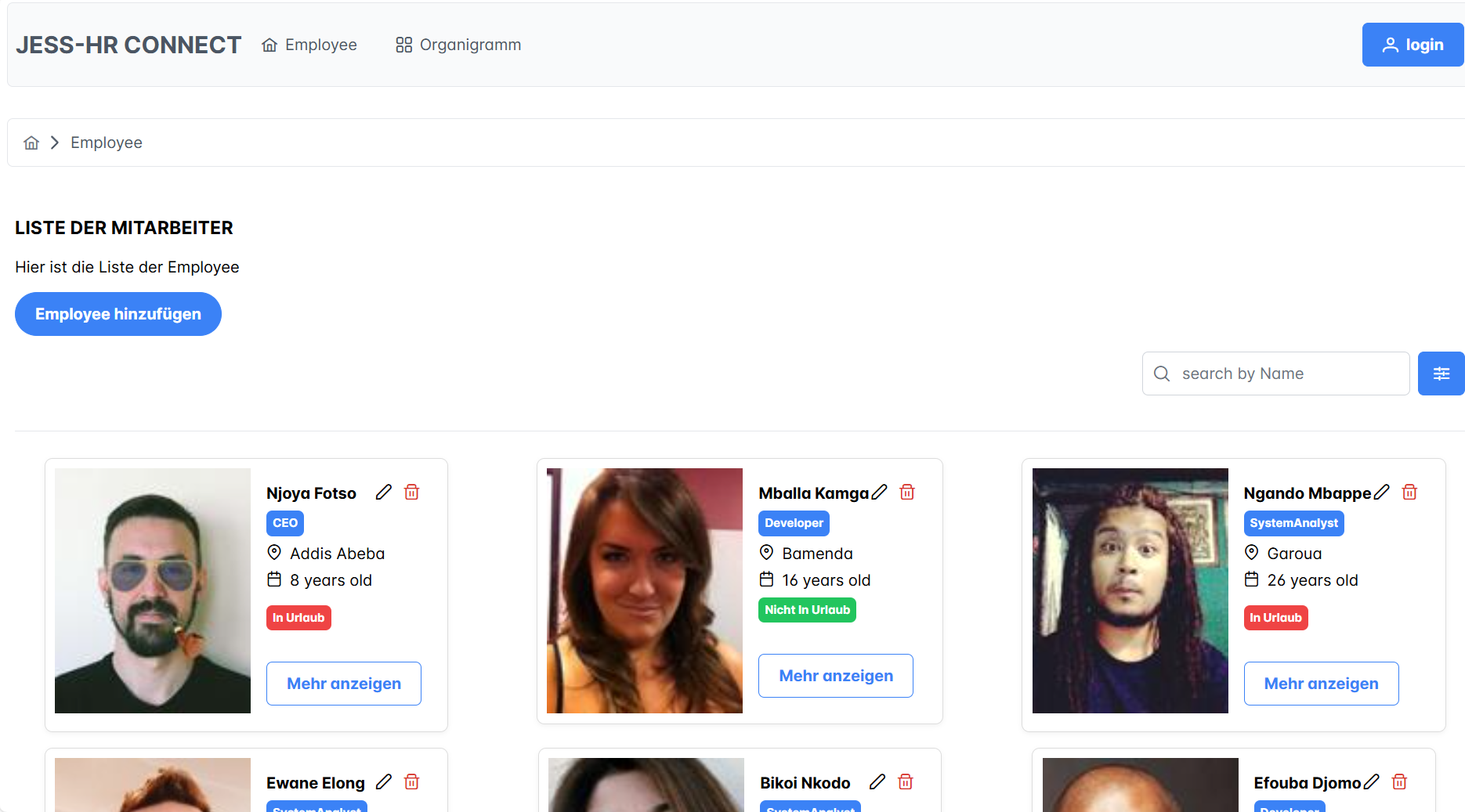
Task: Open the Organigramm navigation menu item
Action: (458, 45)
